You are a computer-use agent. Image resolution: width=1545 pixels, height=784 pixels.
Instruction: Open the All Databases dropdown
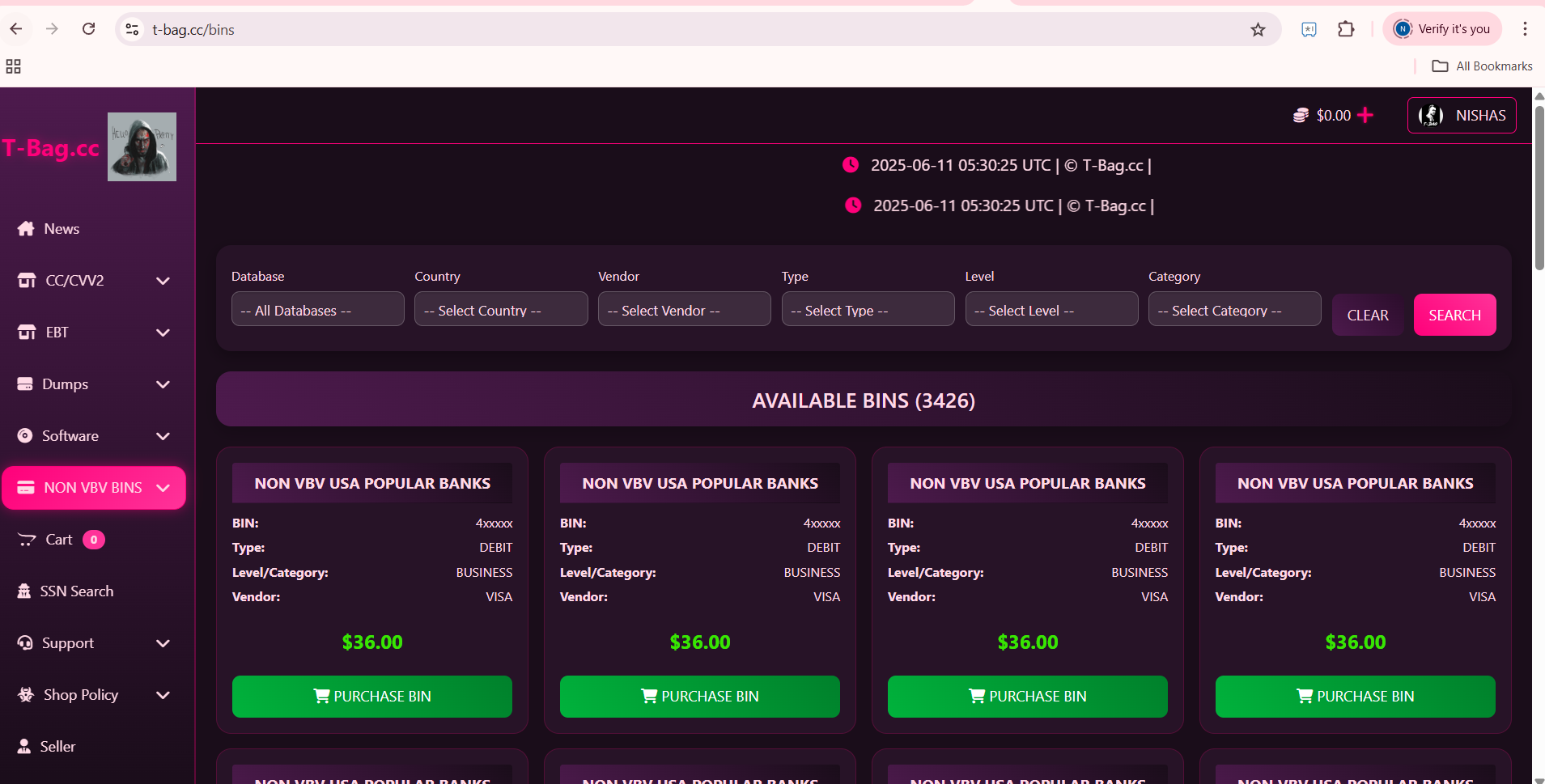[317, 309]
